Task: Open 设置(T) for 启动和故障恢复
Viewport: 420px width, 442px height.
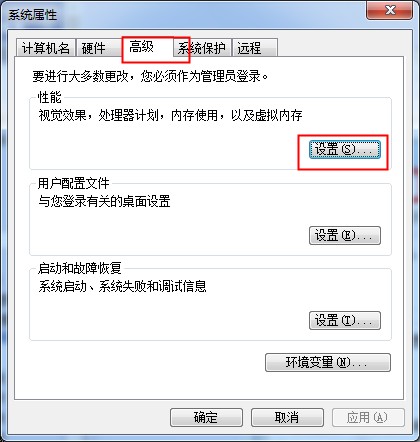Action: 345,320
